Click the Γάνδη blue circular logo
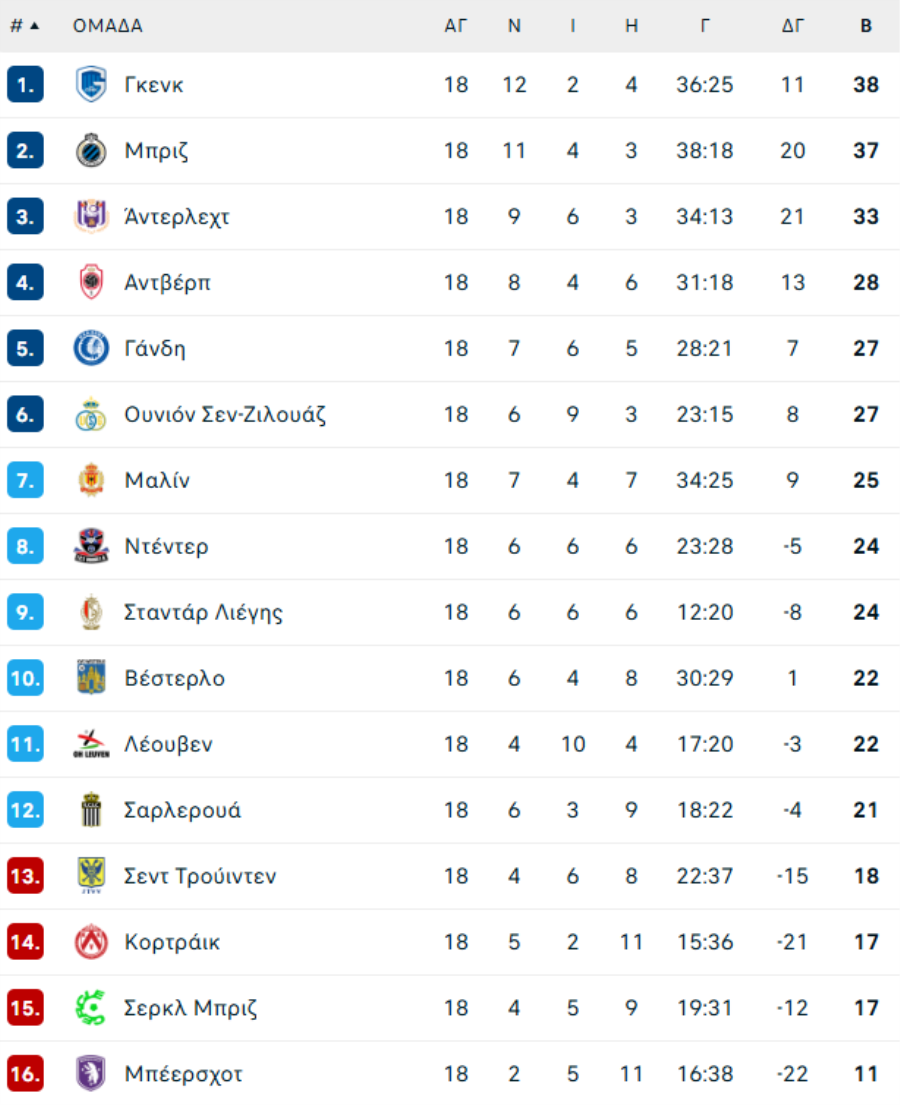 pyautogui.click(x=91, y=348)
